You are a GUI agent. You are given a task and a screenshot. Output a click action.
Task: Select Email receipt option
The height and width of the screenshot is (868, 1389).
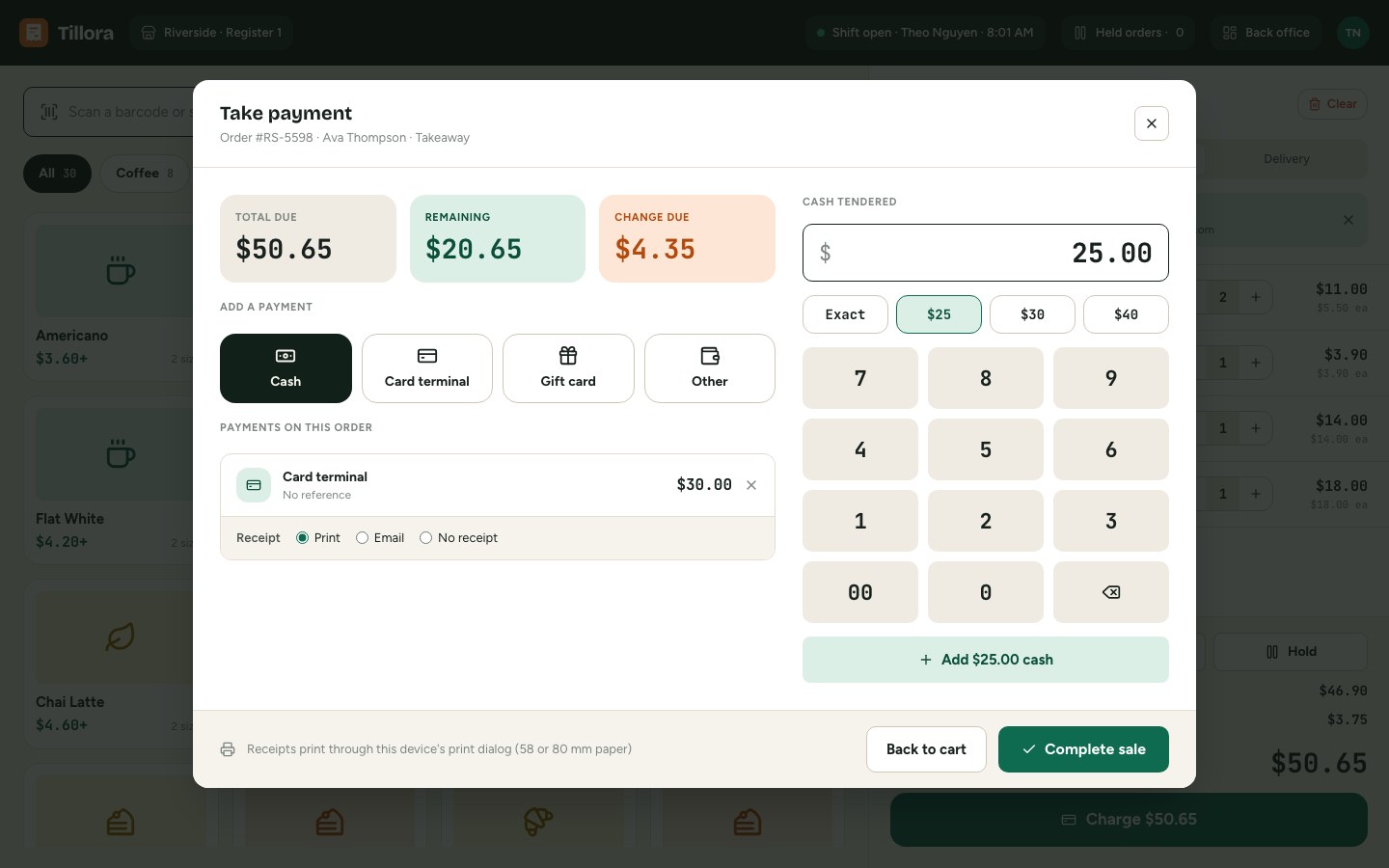pyautogui.click(x=380, y=538)
